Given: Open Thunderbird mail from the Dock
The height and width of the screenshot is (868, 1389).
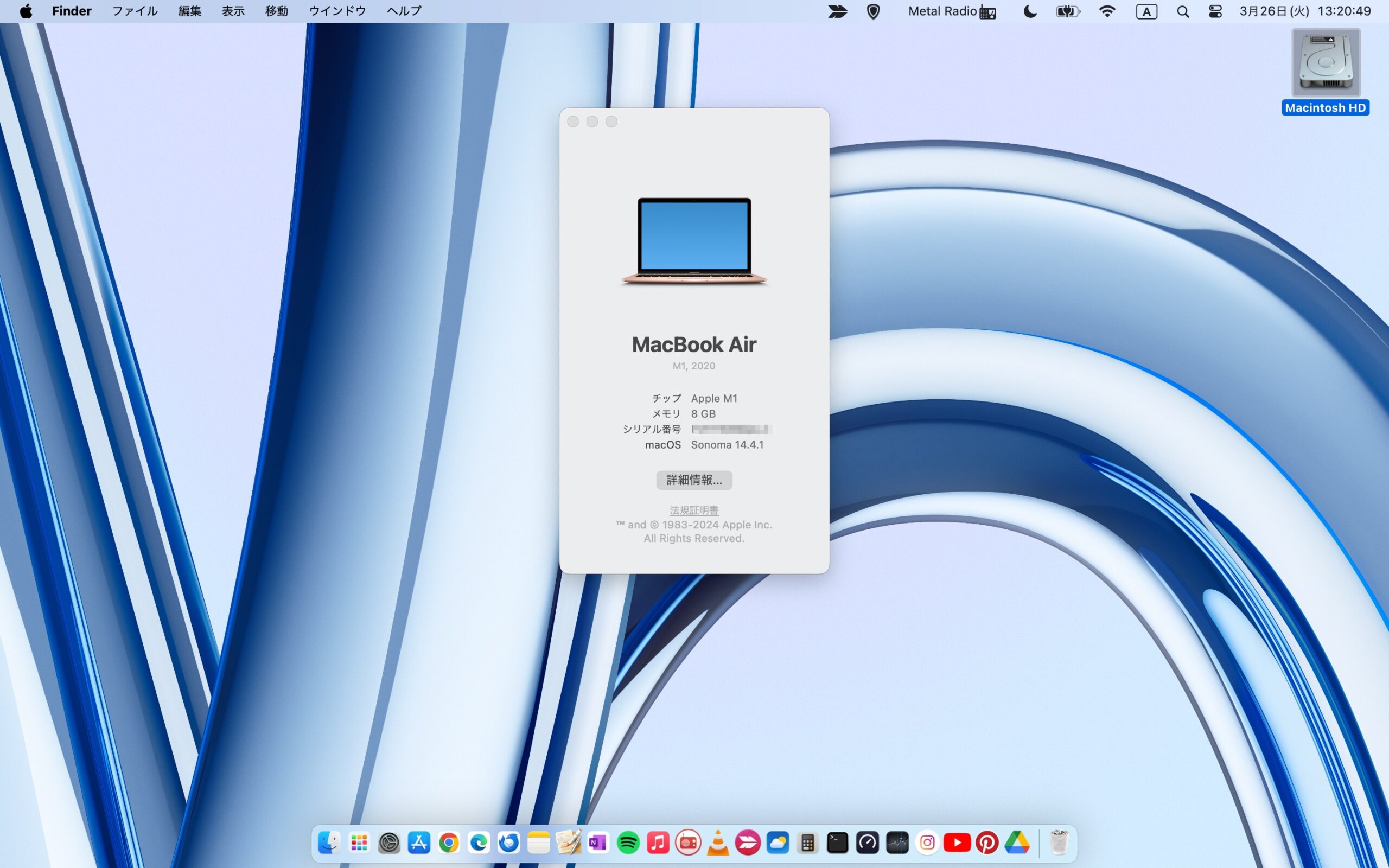Looking at the screenshot, I should (x=508, y=843).
